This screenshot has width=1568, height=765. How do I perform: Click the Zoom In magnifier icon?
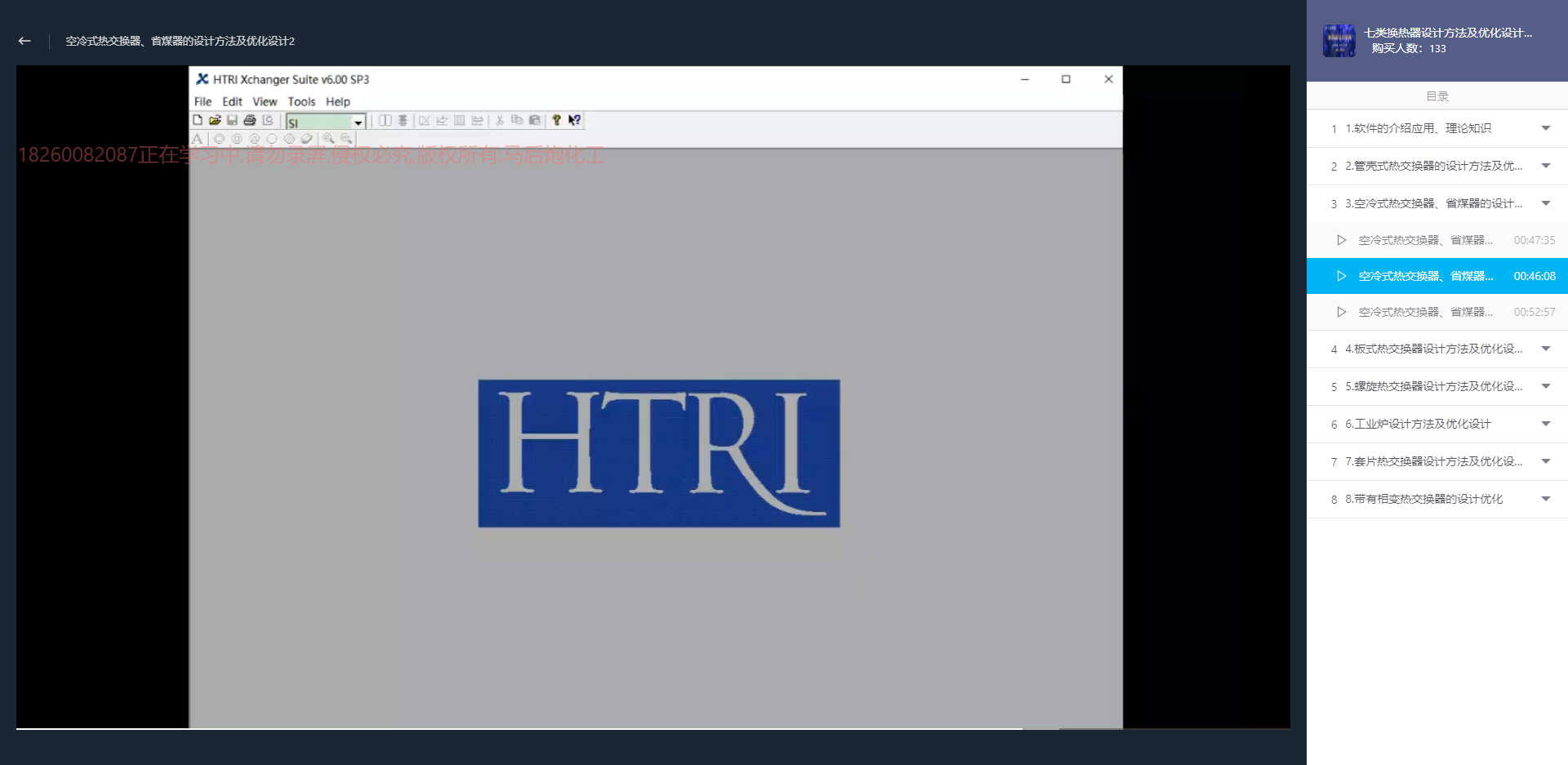(x=328, y=139)
